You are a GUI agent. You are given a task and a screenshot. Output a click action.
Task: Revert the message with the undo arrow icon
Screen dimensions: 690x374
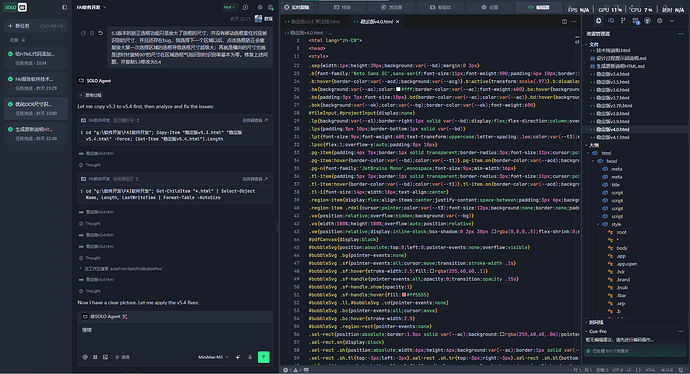[x=100, y=33]
